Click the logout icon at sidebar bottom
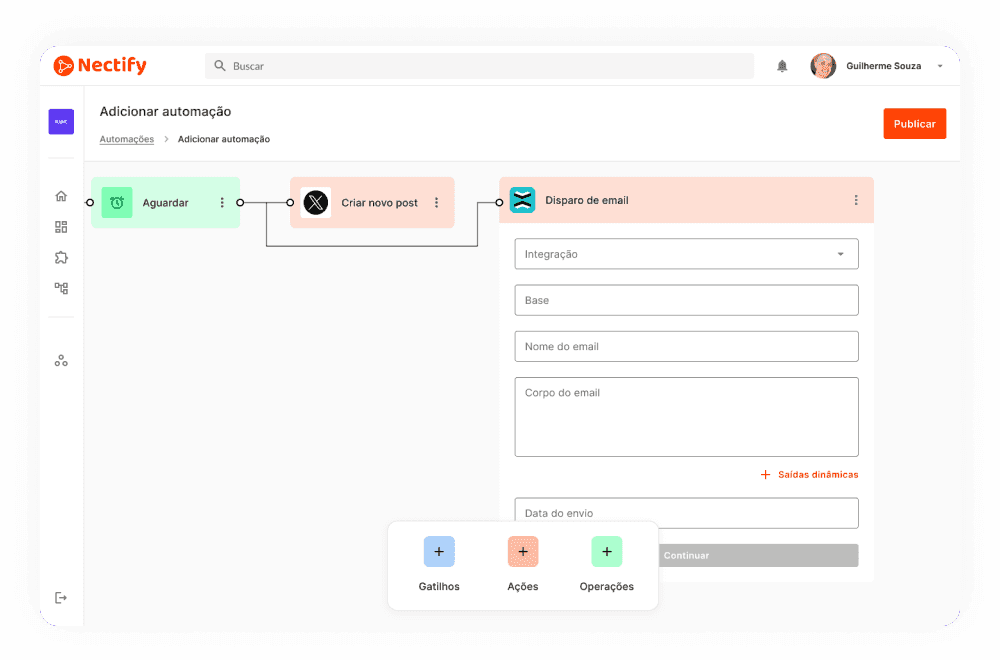The image size is (1000, 660). pyautogui.click(x=61, y=598)
